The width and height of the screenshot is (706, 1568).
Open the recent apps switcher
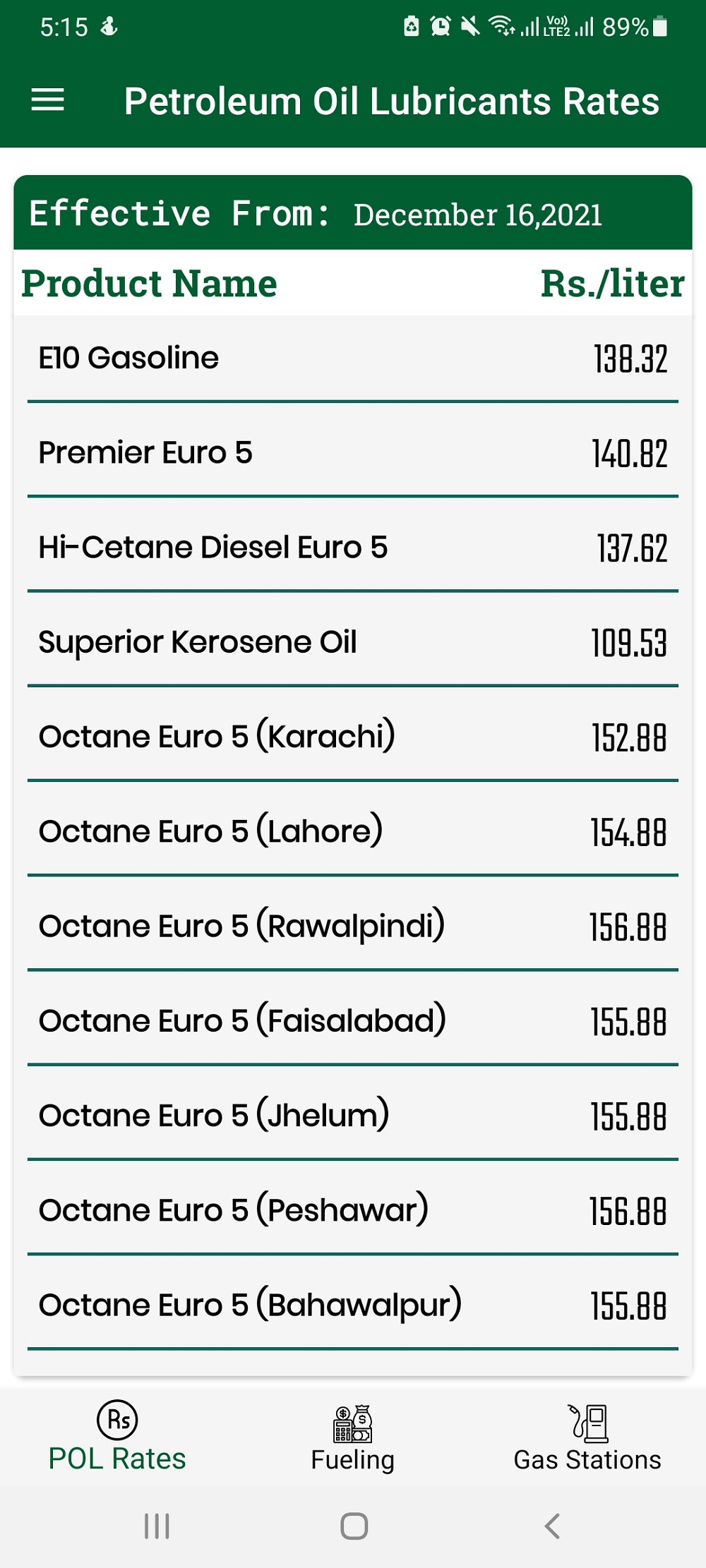point(157,1526)
